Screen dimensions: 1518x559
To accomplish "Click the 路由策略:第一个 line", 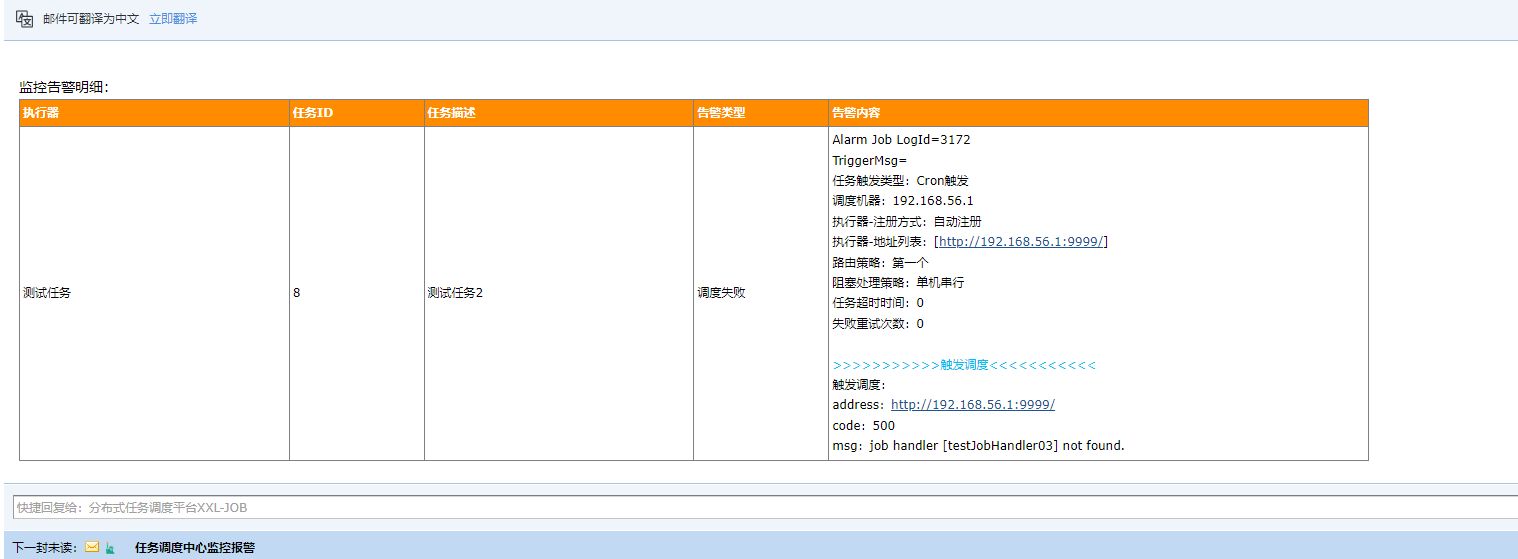I will point(881,262).
